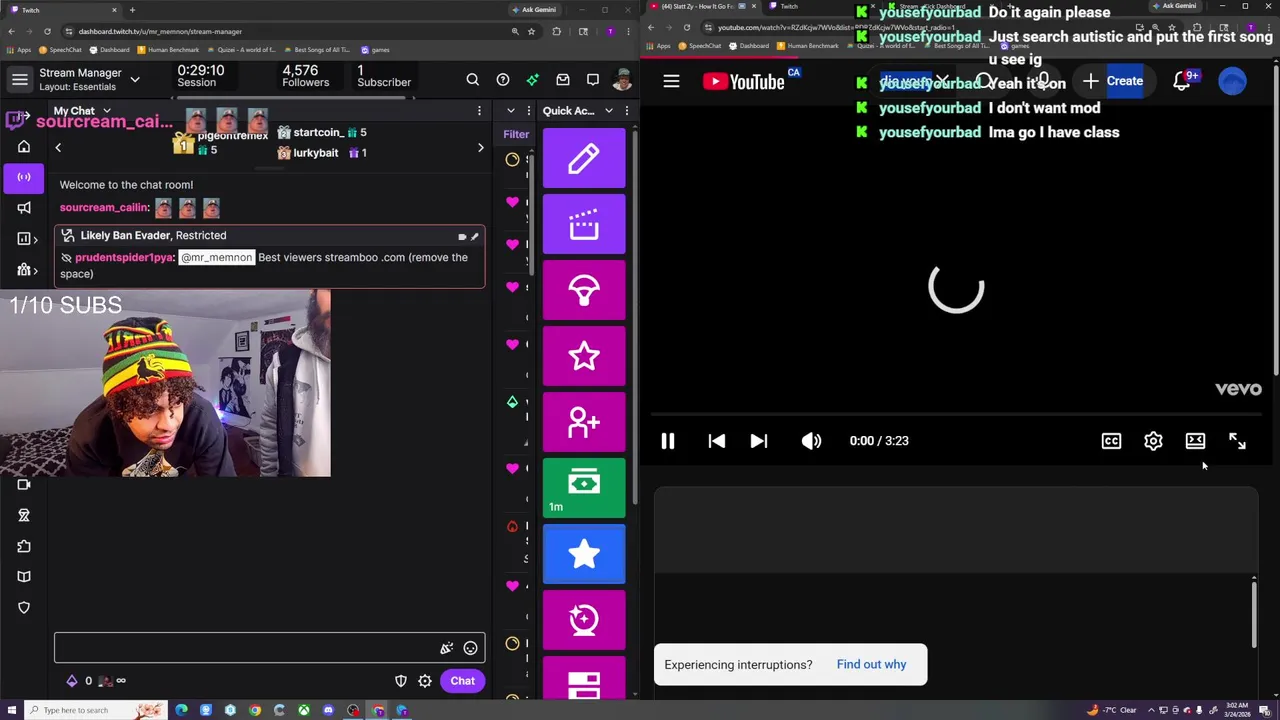Screen dimensions: 1280x720
Task: Open the Content camera icon in sidebar
Action: [x=24, y=484]
